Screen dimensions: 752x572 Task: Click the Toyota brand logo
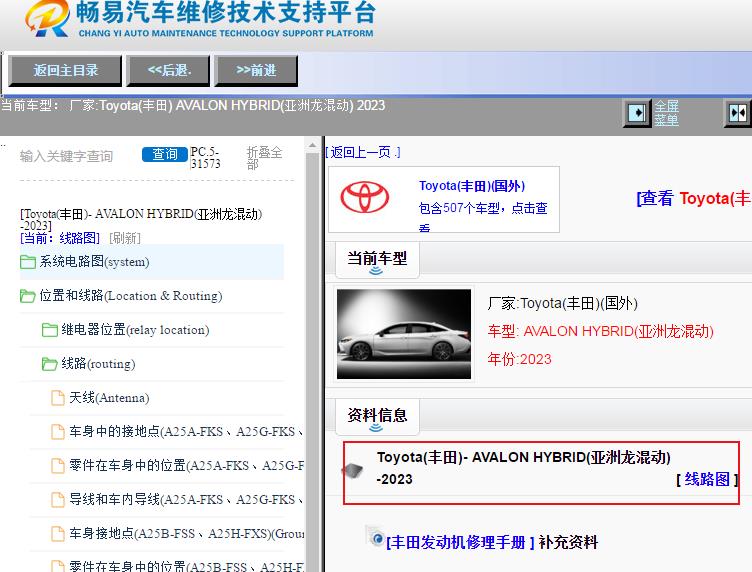tap(364, 197)
